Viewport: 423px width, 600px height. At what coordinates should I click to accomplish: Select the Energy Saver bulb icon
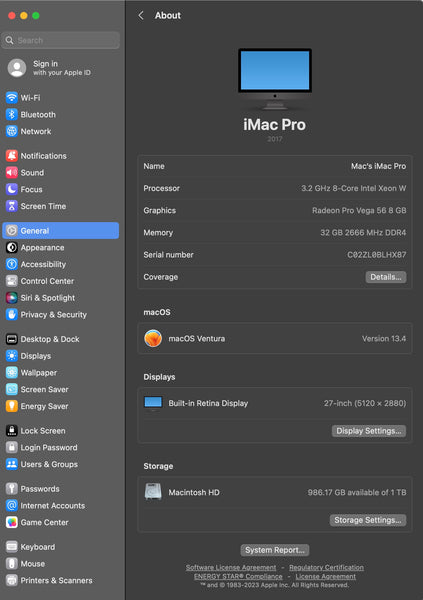(12, 406)
